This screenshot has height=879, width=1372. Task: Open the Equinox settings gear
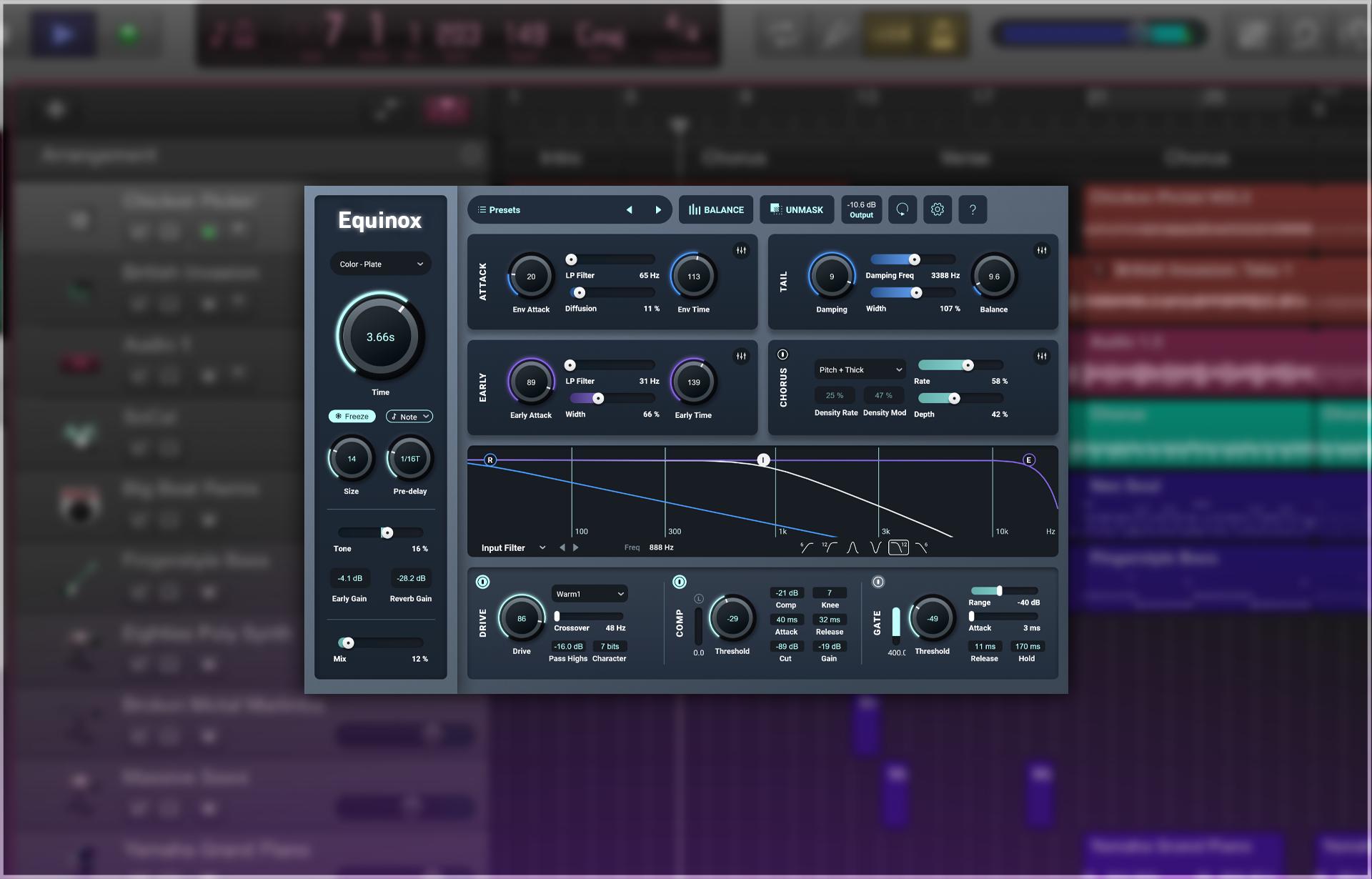coord(938,209)
